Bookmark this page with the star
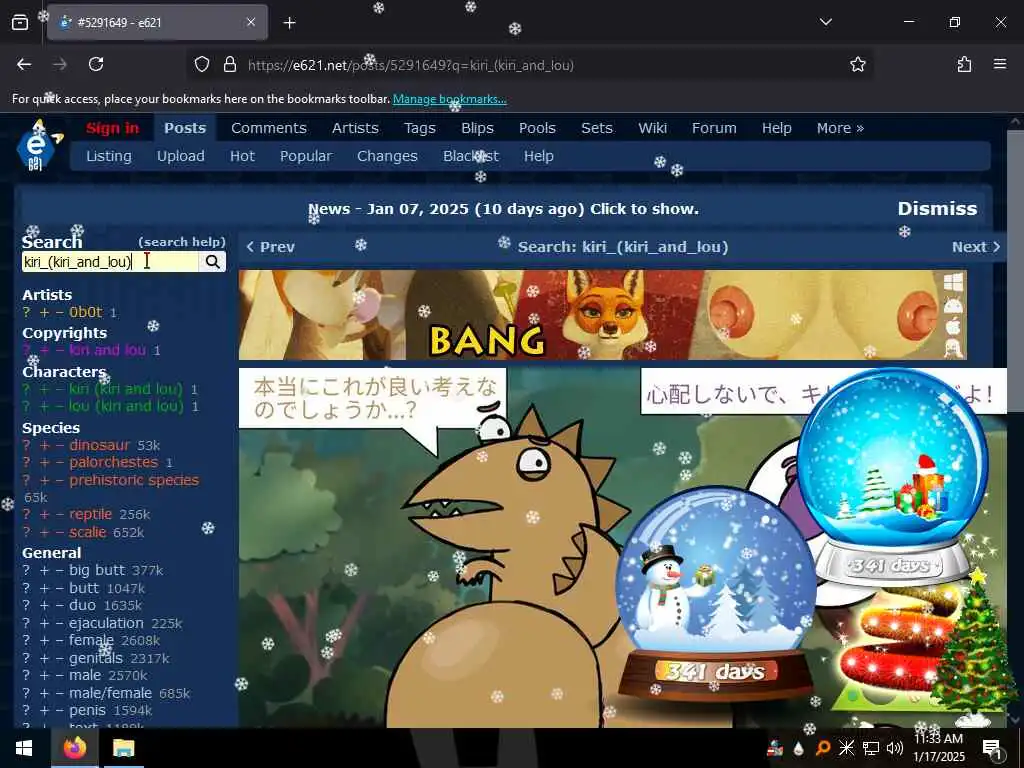The width and height of the screenshot is (1024, 768). tap(857, 64)
